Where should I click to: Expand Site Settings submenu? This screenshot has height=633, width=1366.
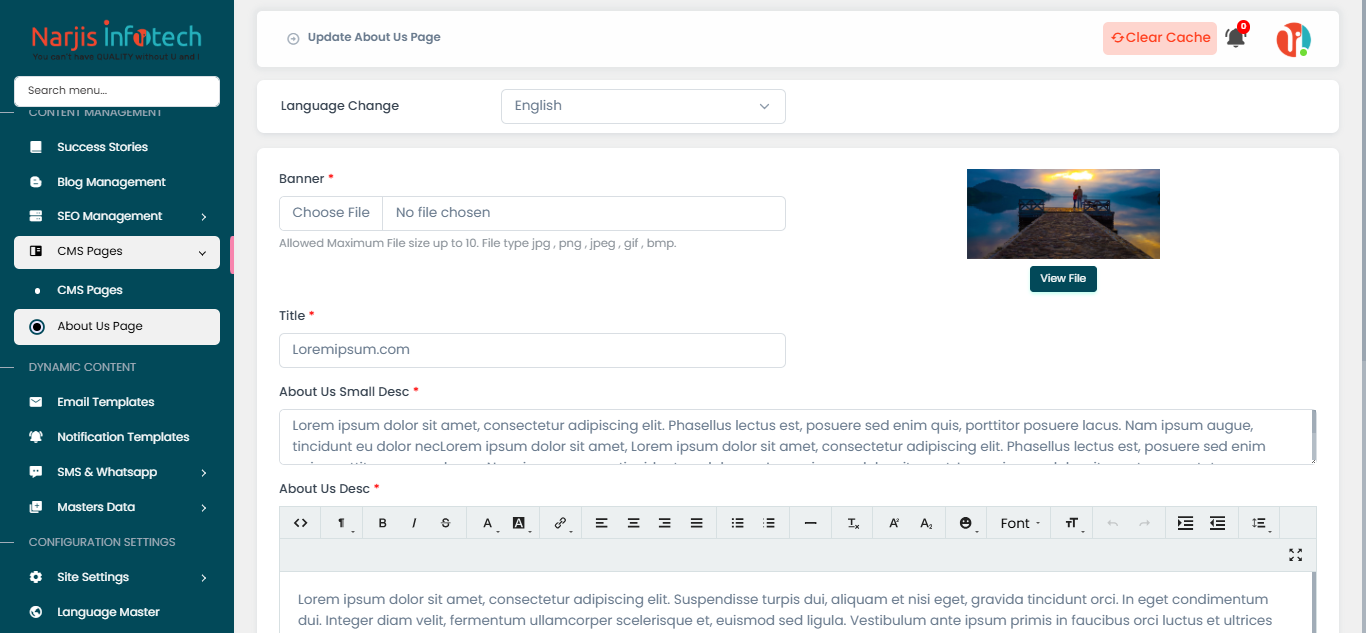click(117, 577)
